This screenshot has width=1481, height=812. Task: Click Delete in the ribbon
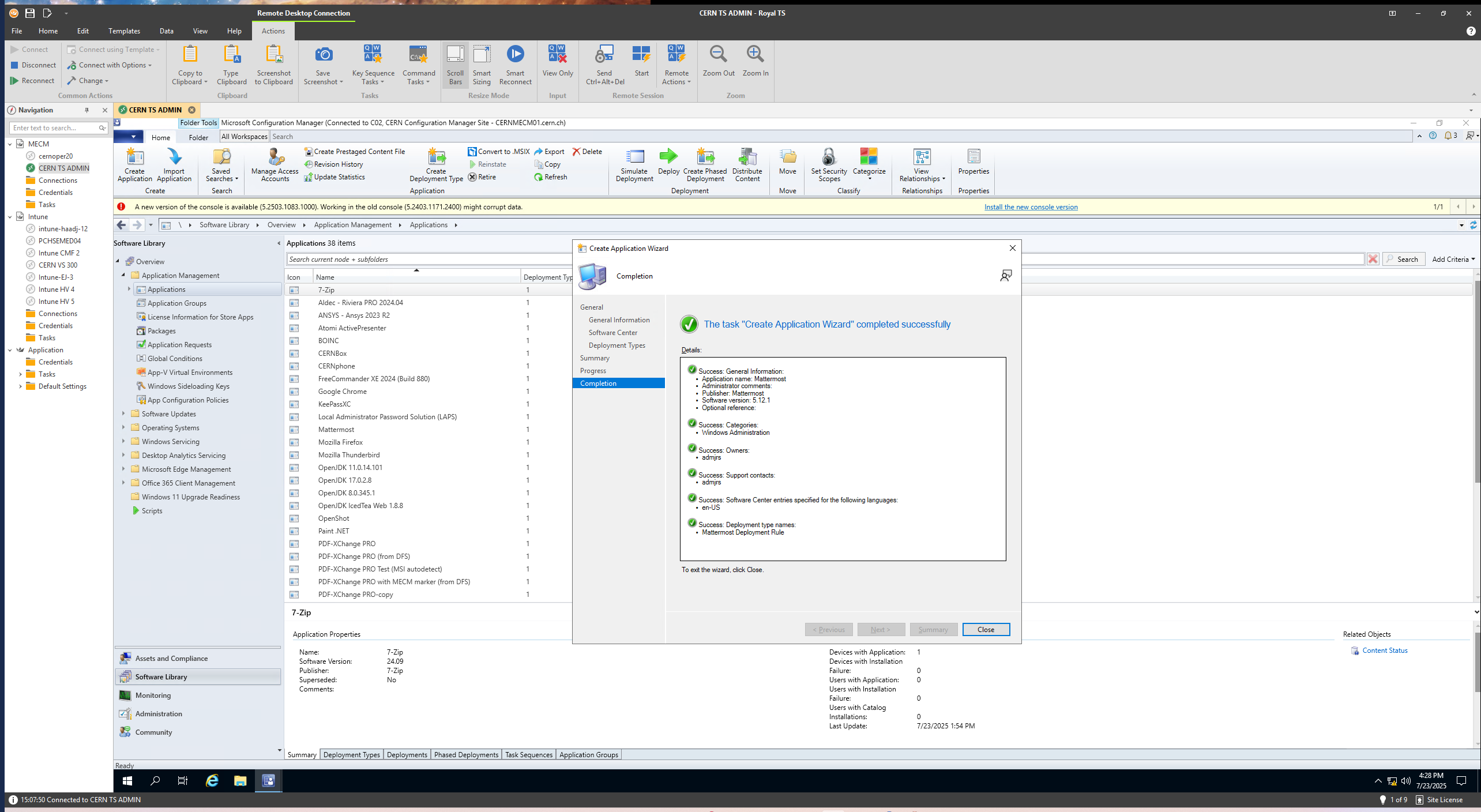[x=587, y=152]
